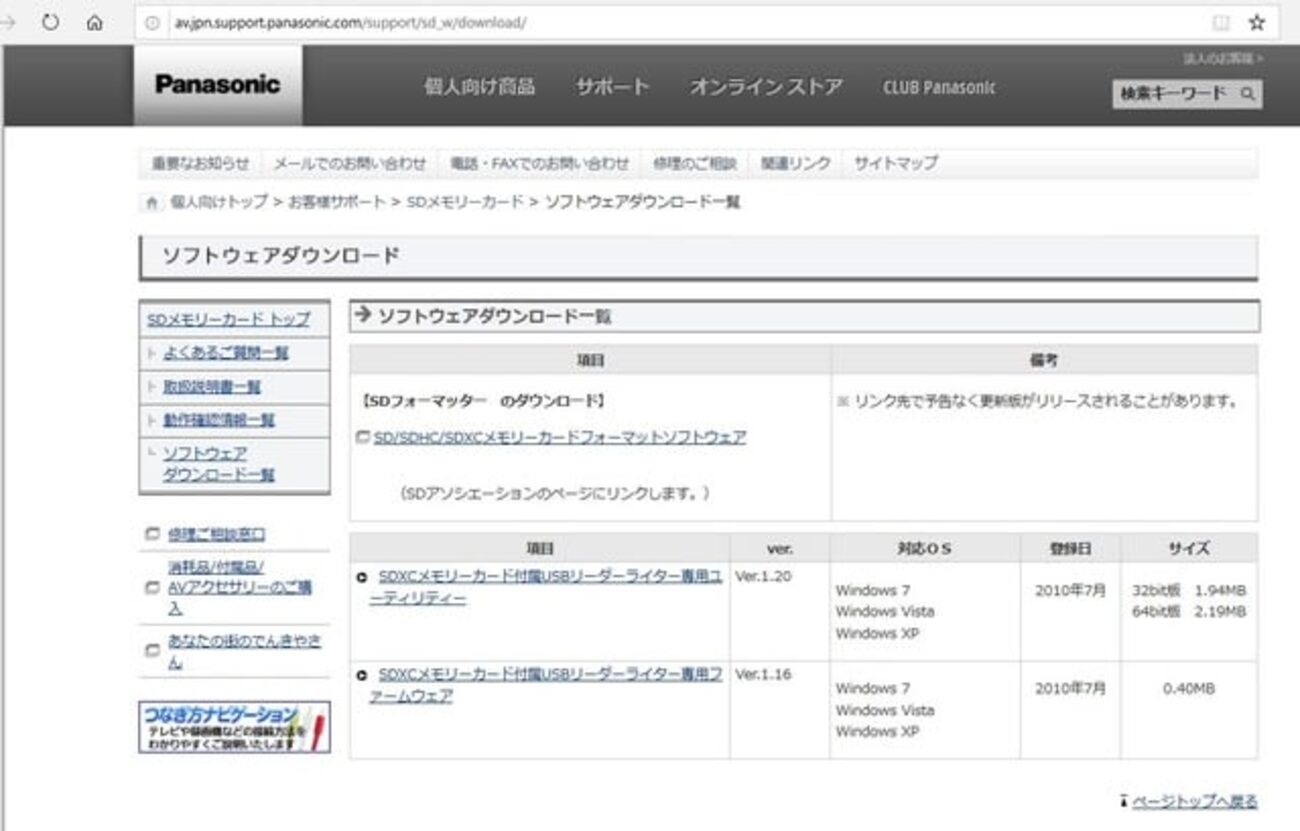Select the 修理のご相談 tab

(x=695, y=163)
